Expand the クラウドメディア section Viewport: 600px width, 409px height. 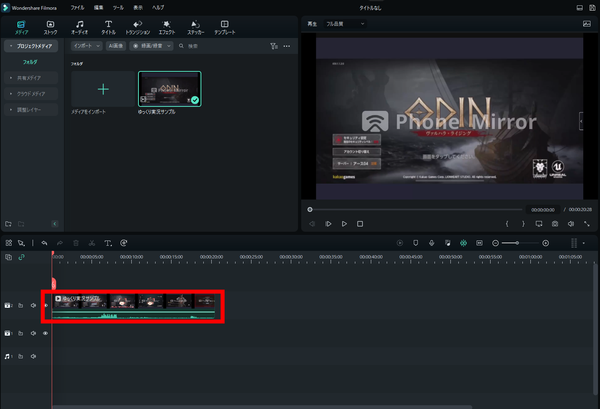(11, 94)
